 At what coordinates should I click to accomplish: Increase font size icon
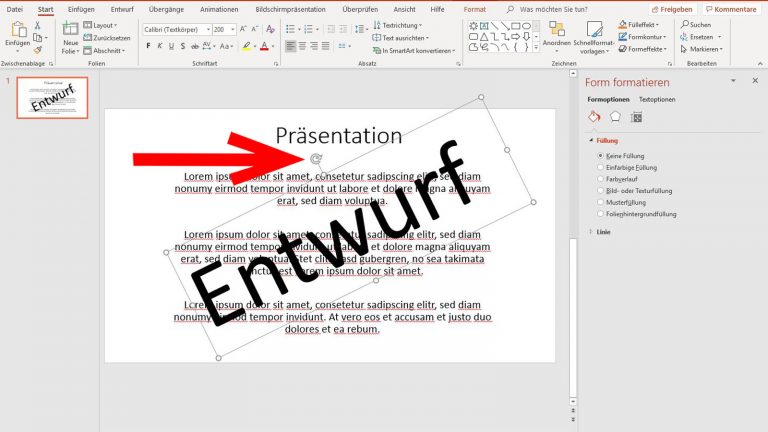pos(243,29)
